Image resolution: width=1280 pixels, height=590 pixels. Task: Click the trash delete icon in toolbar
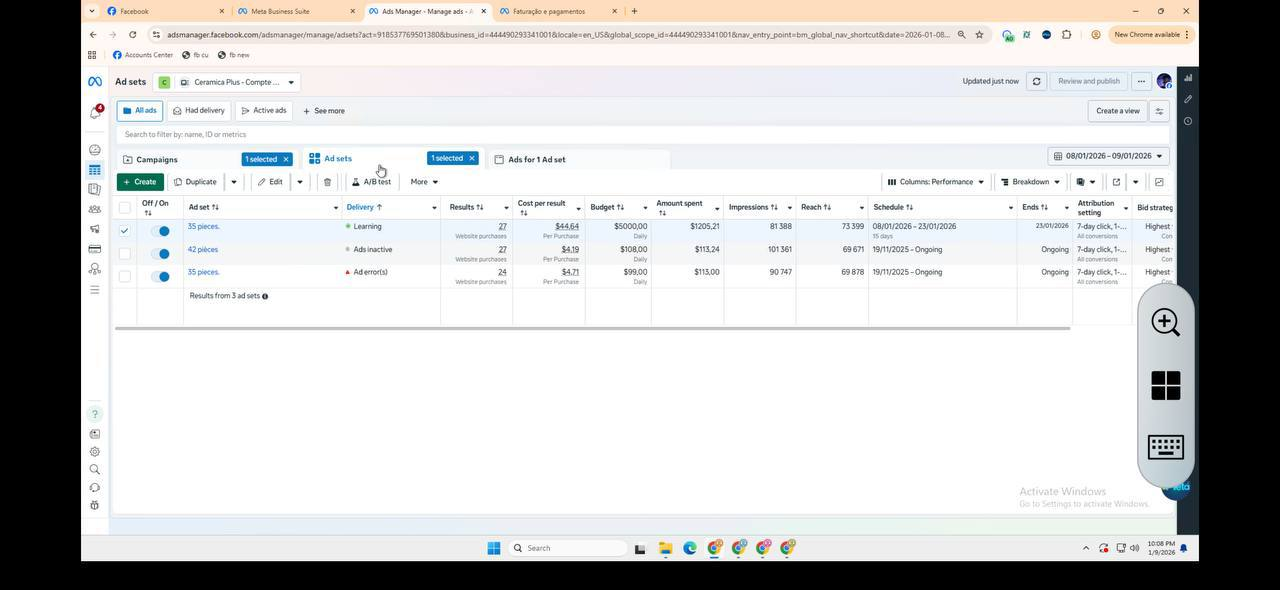[327, 182]
